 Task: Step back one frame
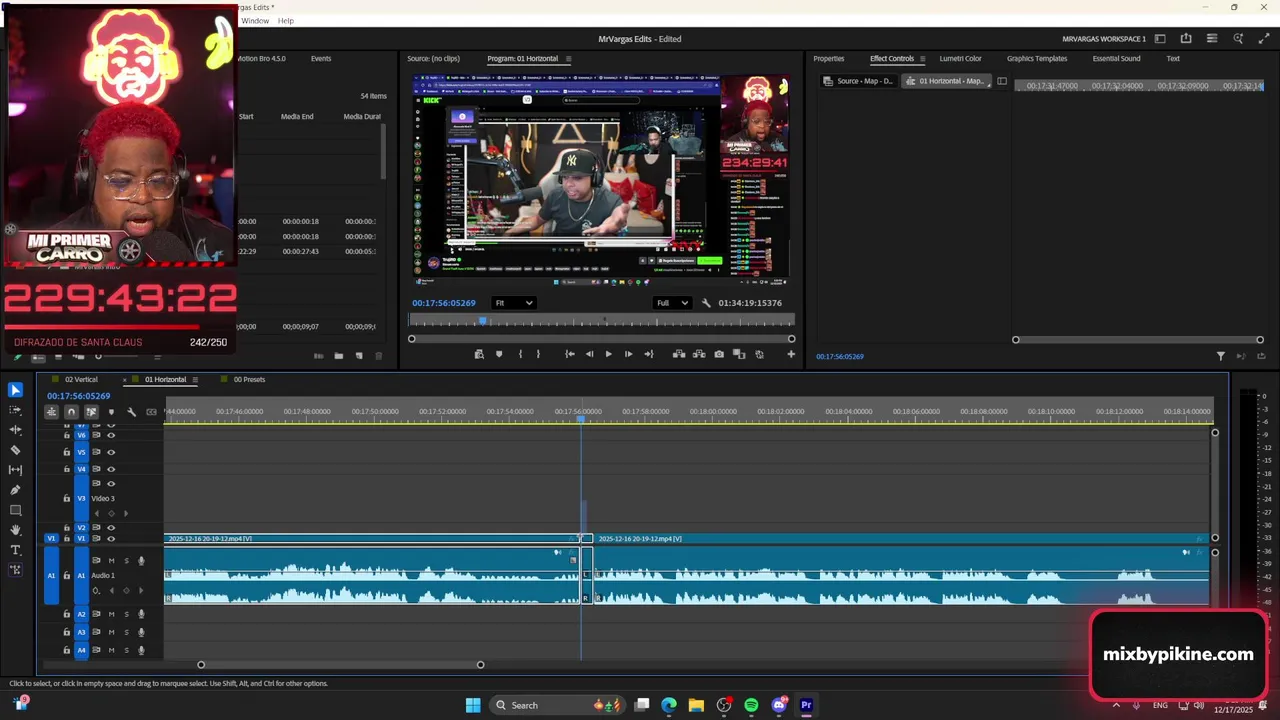(x=589, y=354)
